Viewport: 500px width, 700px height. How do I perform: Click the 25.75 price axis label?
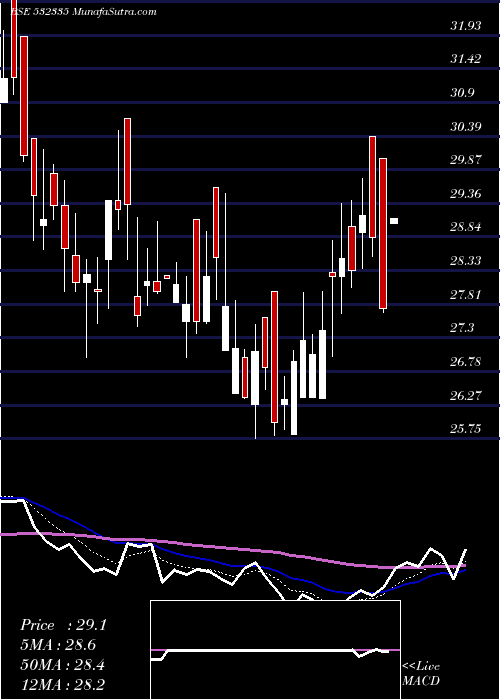pos(466,429)
